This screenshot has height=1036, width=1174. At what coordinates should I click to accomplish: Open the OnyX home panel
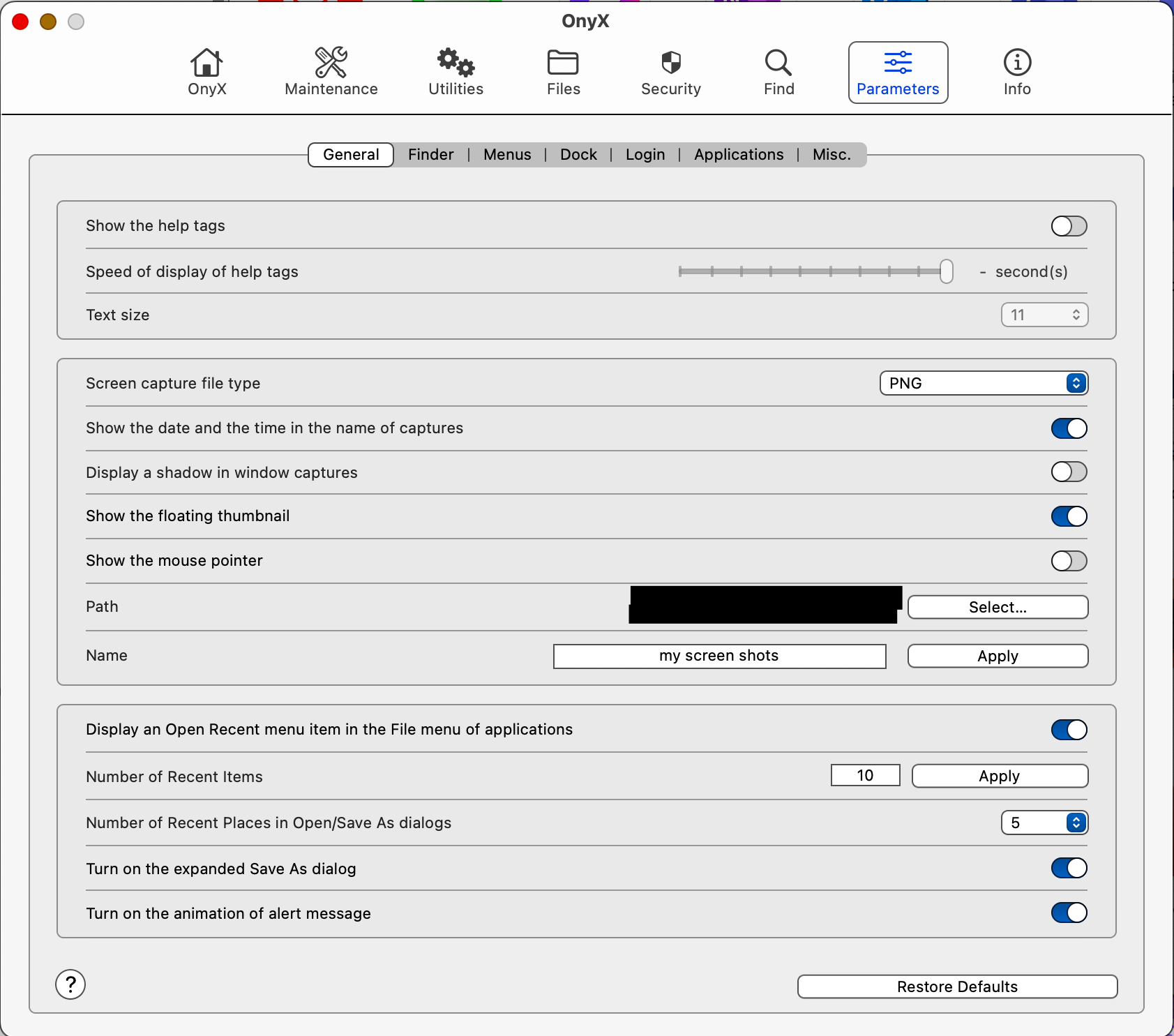(x=206, y=71)
